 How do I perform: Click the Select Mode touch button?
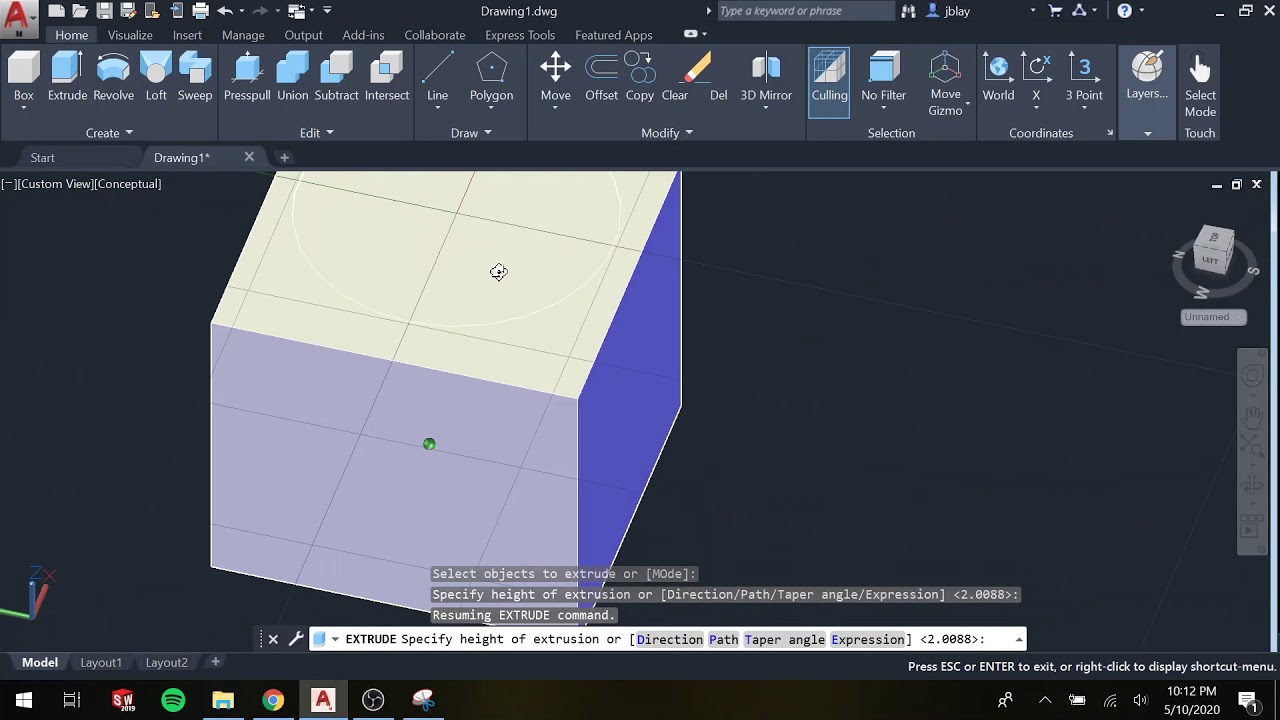click(1200, 86)
